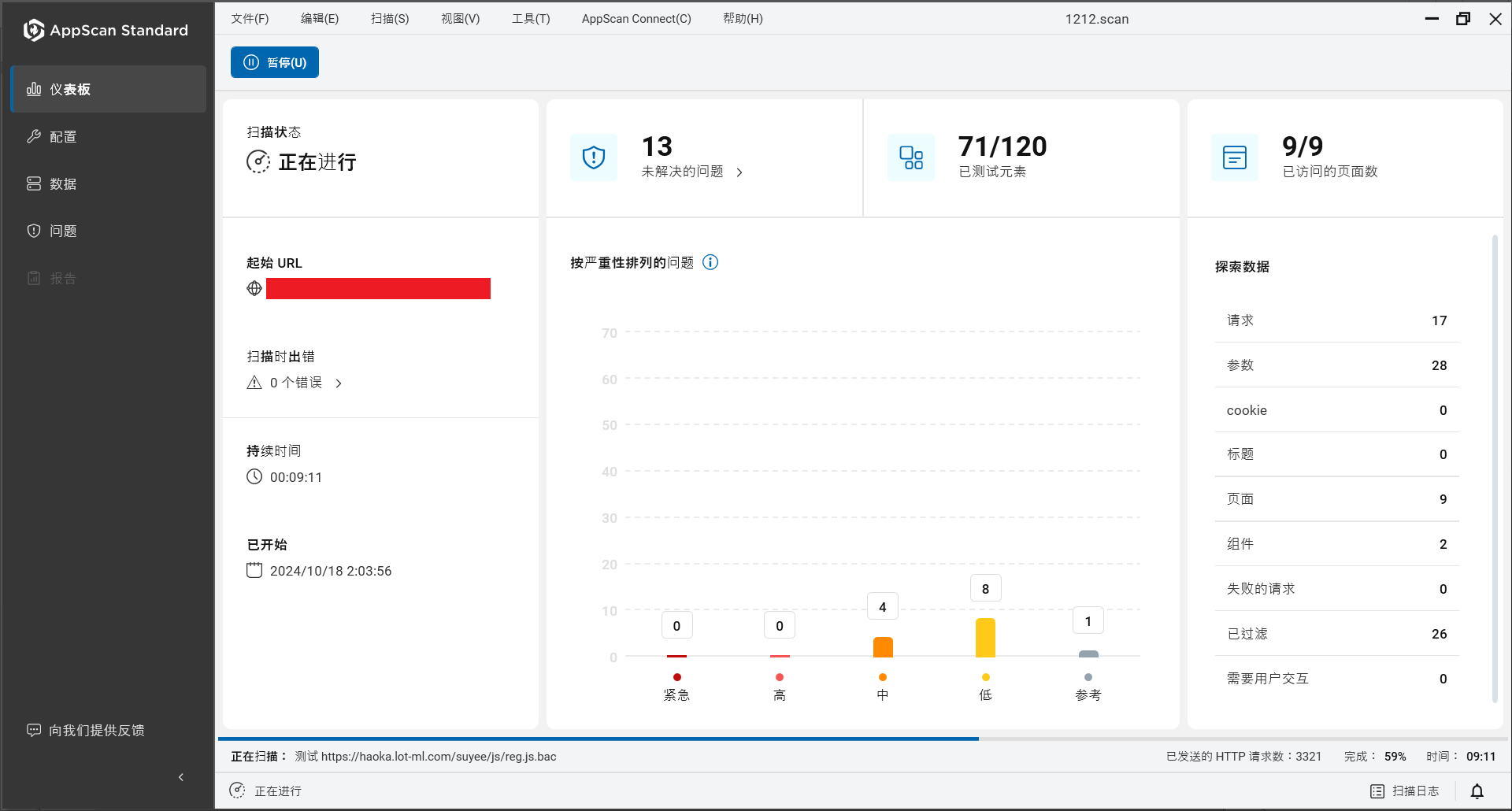Screen dimensions: 1512x811
Task: Click the globe icon beside starting URL
Action: click(x=254, y=288)
